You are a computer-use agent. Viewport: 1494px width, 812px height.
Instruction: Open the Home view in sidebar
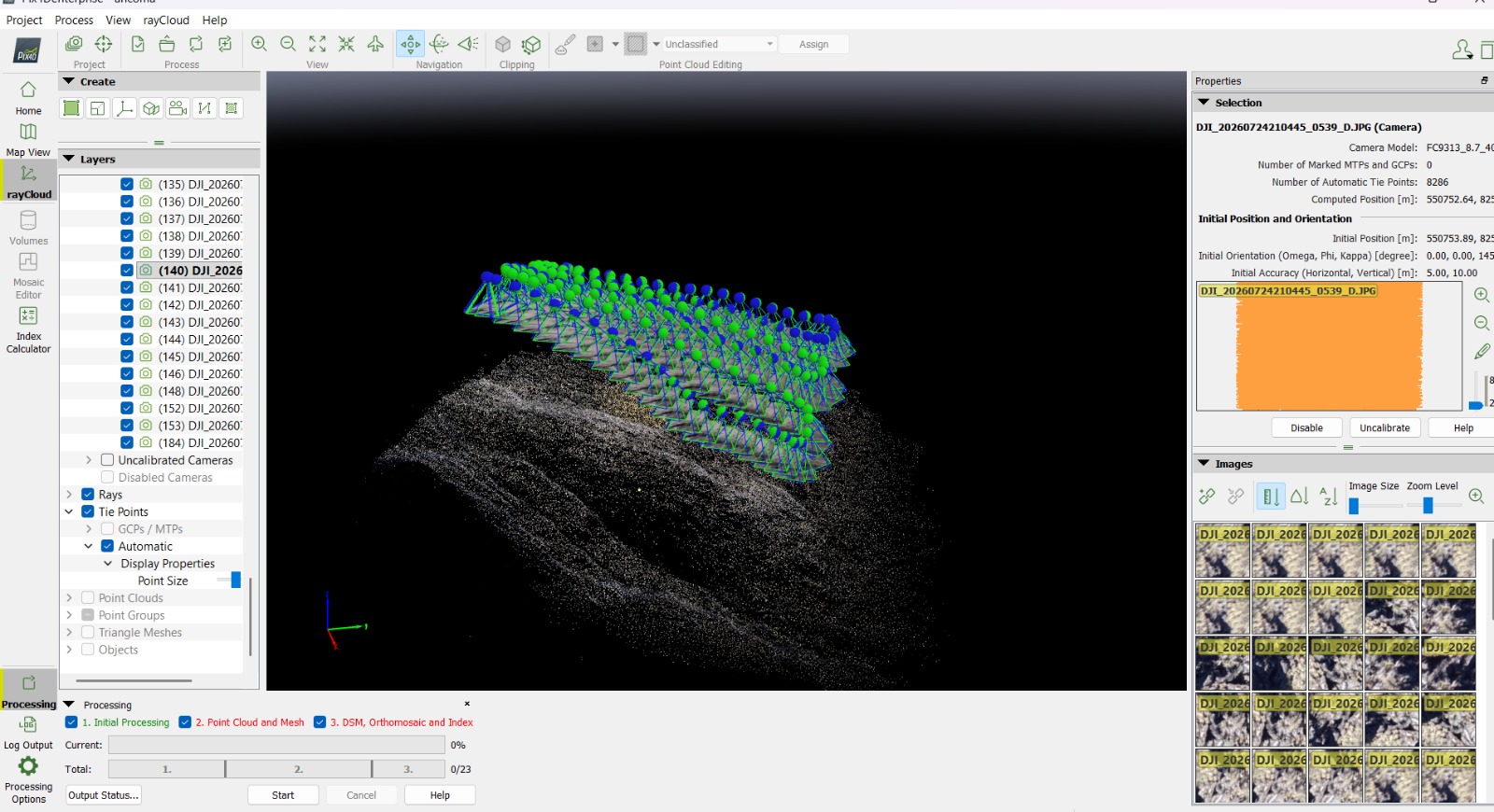[28, 98]
